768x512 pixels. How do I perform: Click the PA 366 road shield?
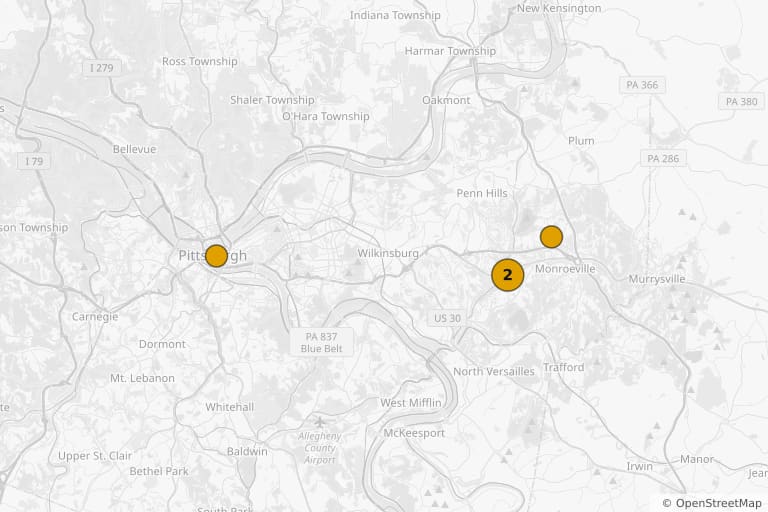[x=642, y=85]
